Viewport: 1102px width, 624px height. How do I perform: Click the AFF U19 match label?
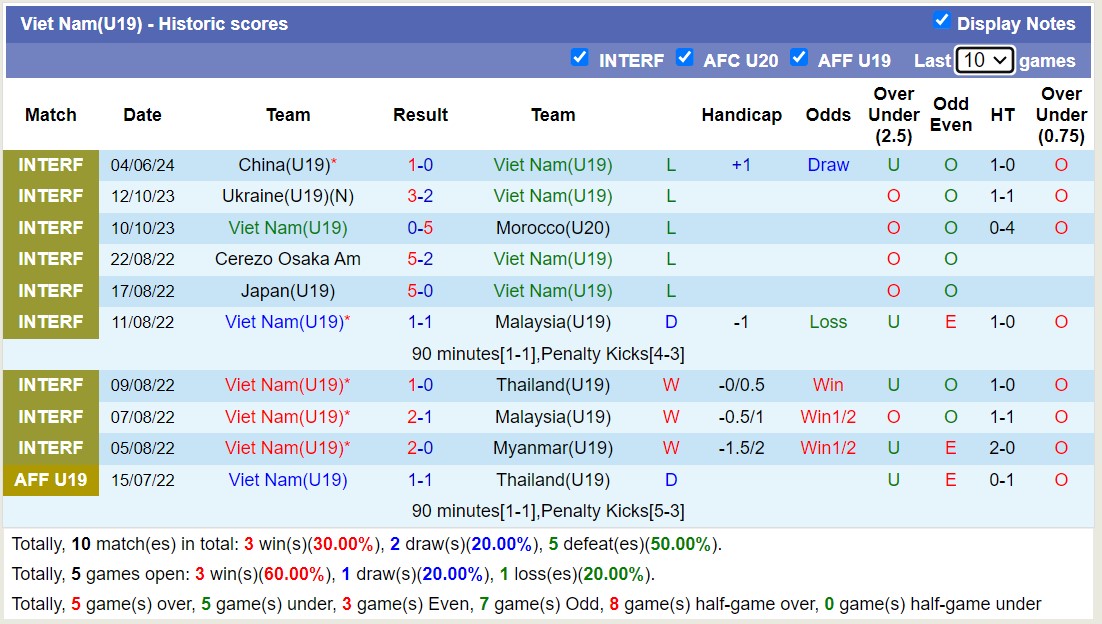point(51,480)
